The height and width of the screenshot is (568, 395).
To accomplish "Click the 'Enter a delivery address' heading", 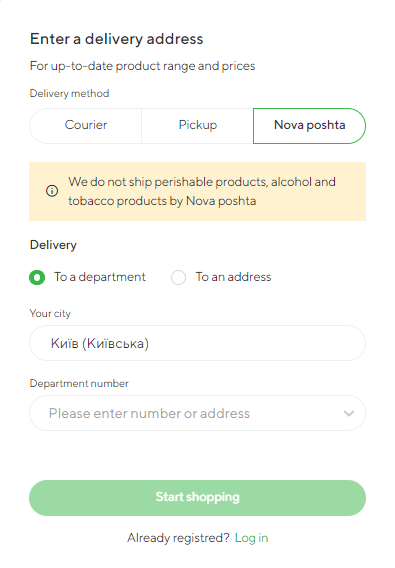I will [116, 39].
